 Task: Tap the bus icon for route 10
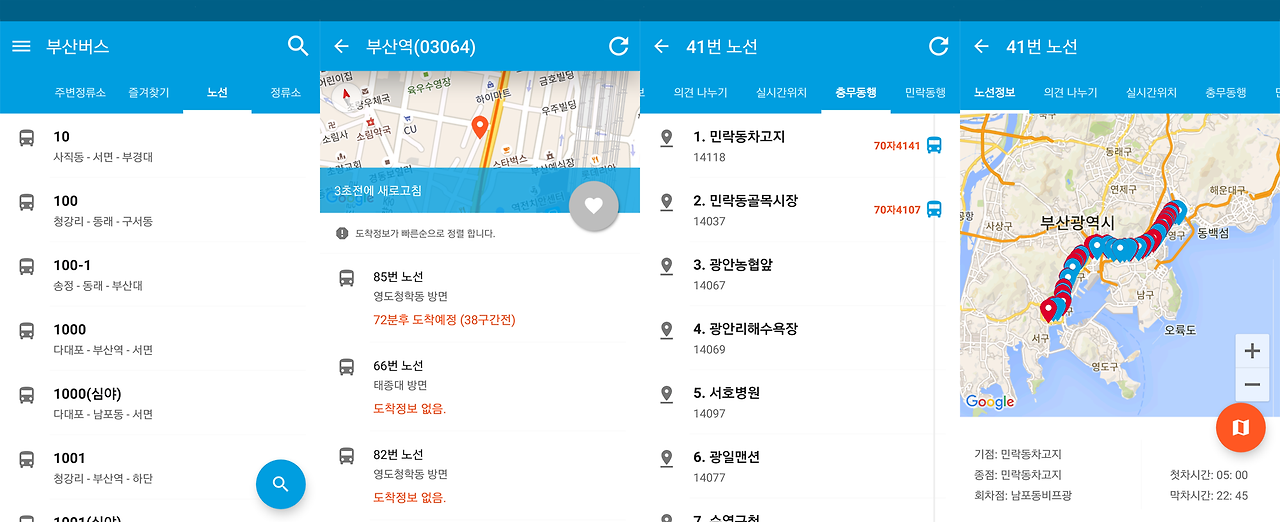coord(27,138)
